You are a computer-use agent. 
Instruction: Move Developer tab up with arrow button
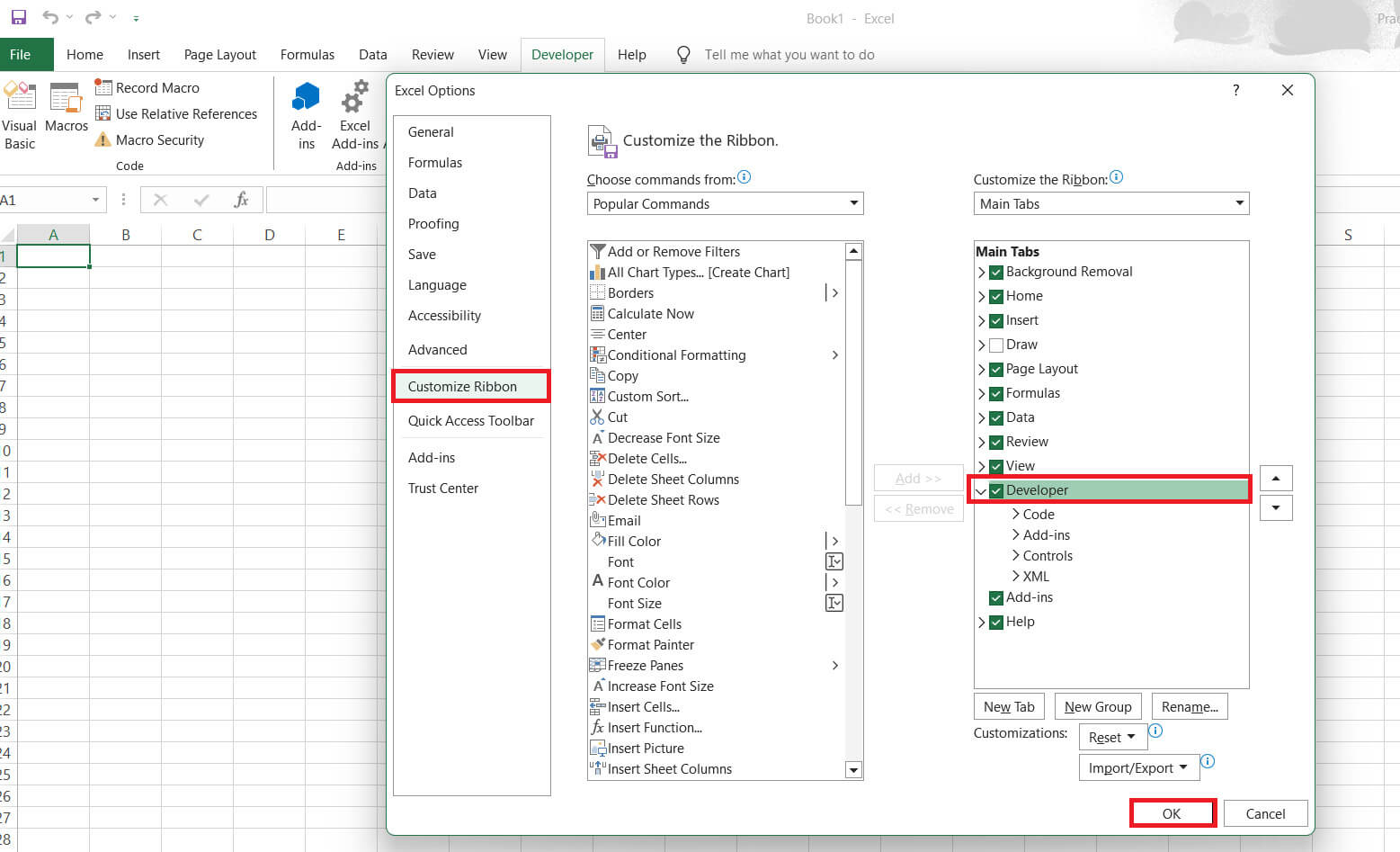pyautogui.click(x=1276, y=479)
